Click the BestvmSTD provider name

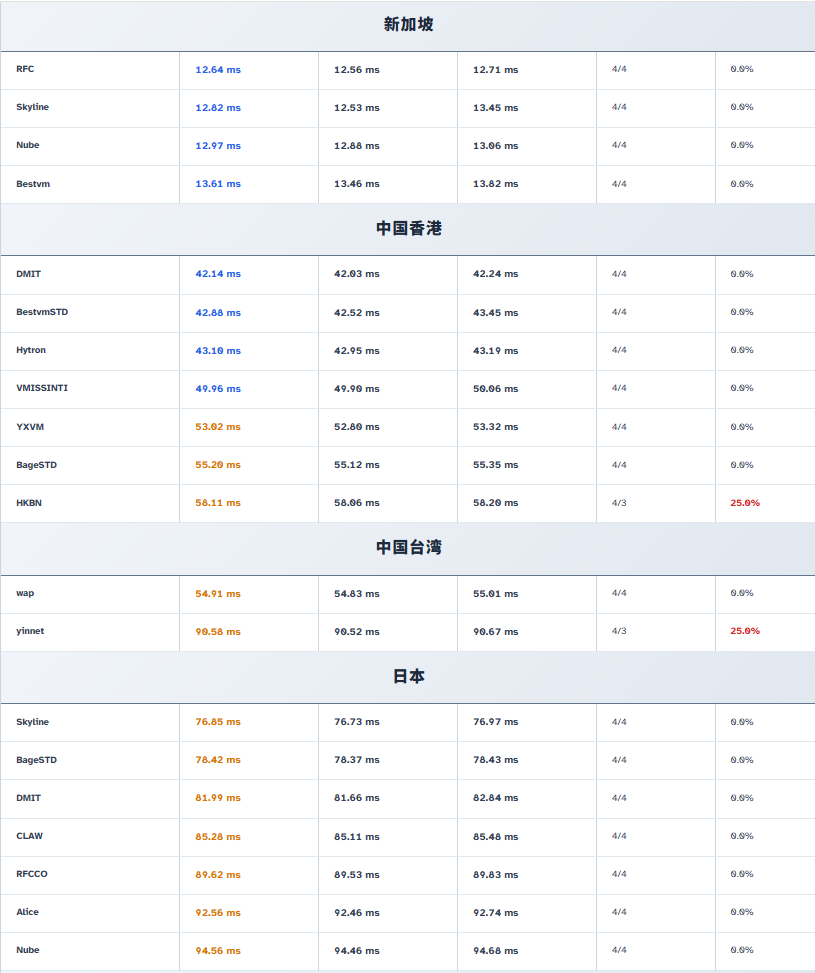(42, 312)
